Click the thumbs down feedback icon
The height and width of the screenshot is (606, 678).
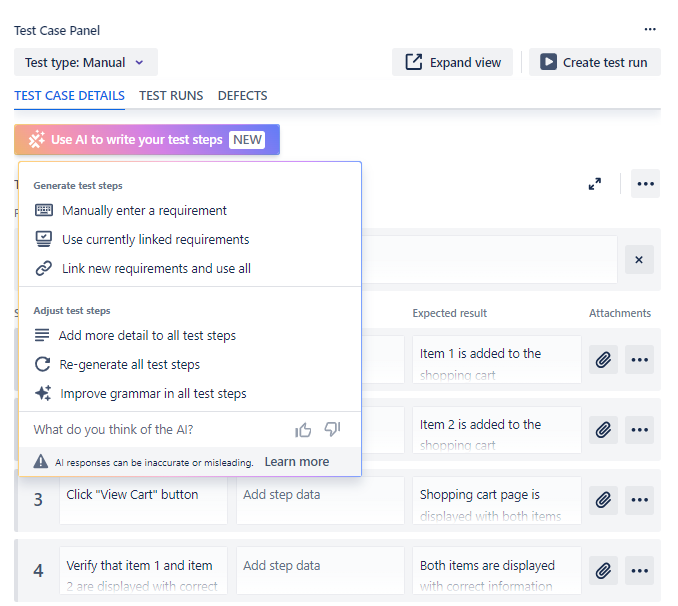tap(333, 430)
